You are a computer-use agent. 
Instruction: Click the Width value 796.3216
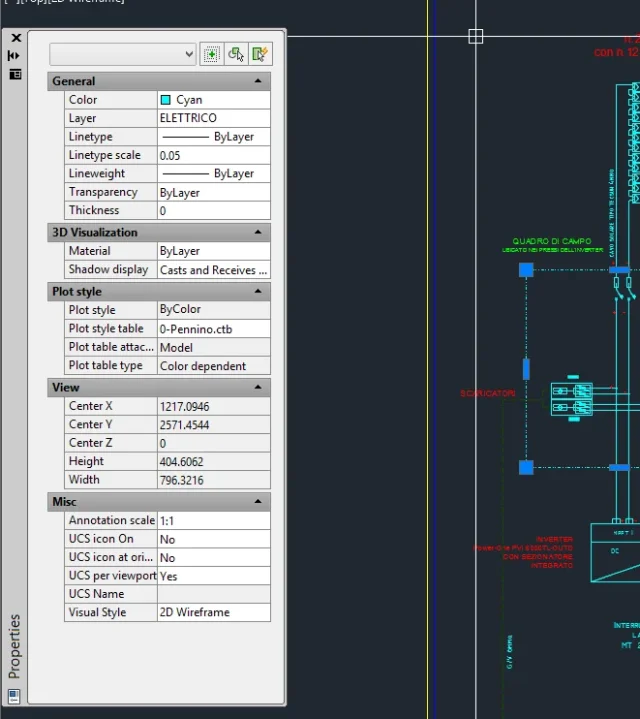(x=214, y=480)
